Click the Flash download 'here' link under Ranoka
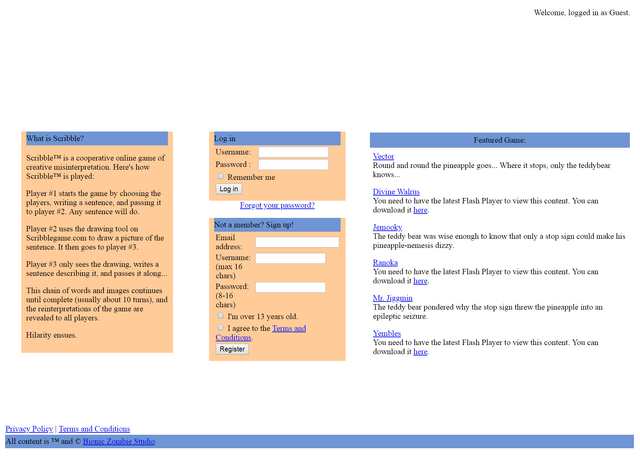The height and width of the screenshot is (456, 640). tap(420, 281)
